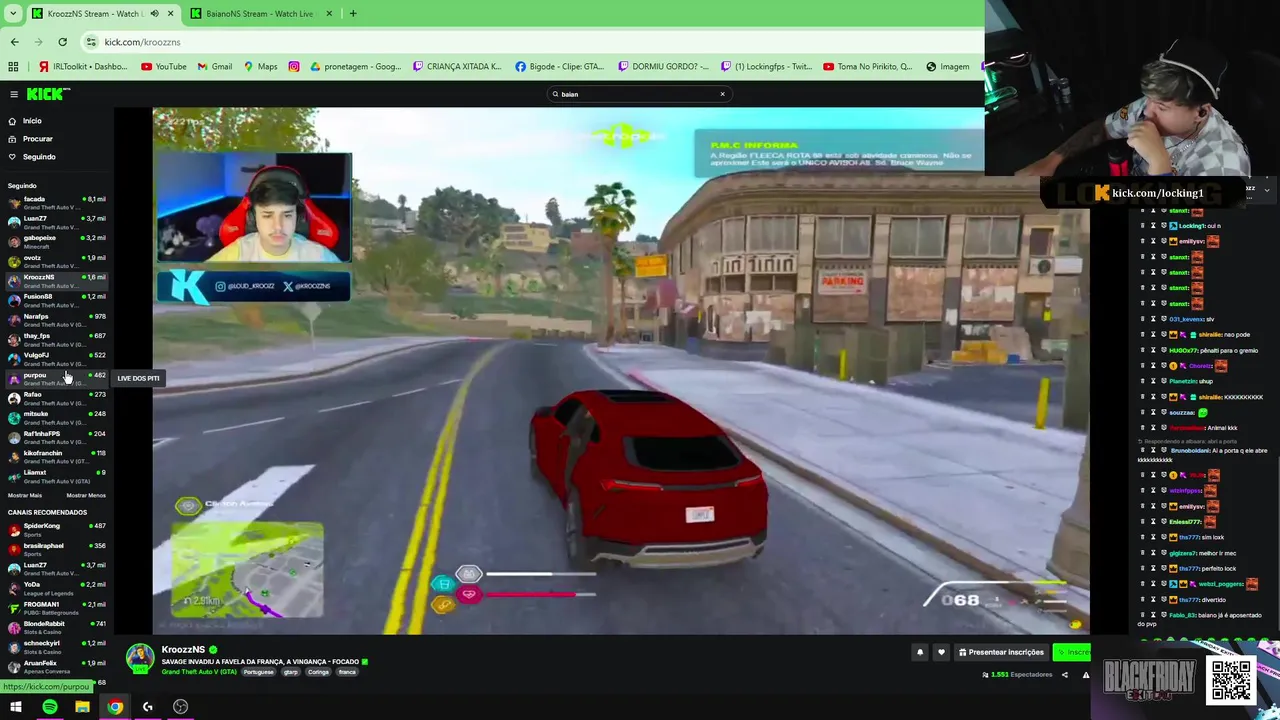The height and width of the screenshot is (720, 1280).
Task: Share the stream via share icon
Action: 1064,675
